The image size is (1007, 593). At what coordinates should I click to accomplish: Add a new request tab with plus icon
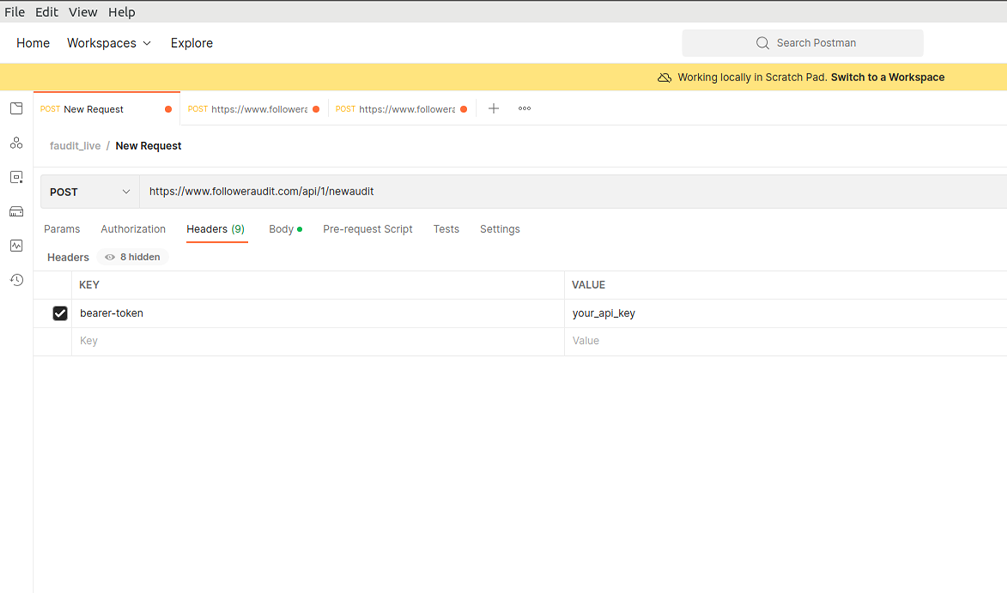493,109
